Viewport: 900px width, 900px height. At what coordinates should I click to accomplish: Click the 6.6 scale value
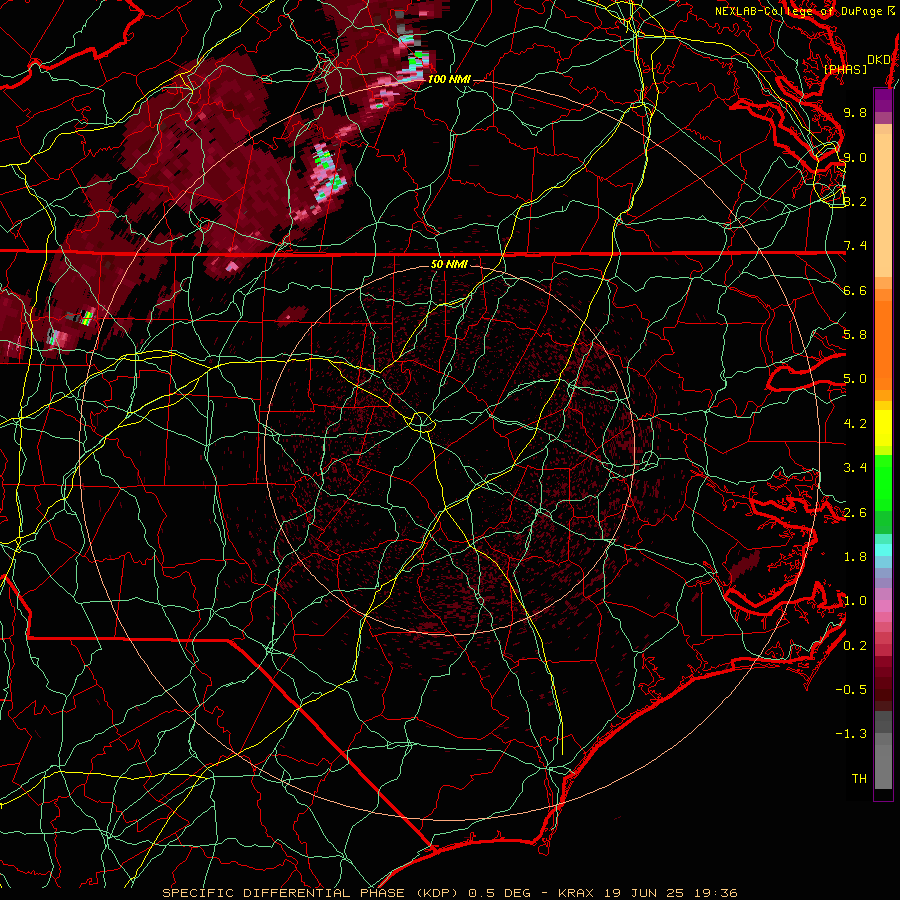click(855, 290)
